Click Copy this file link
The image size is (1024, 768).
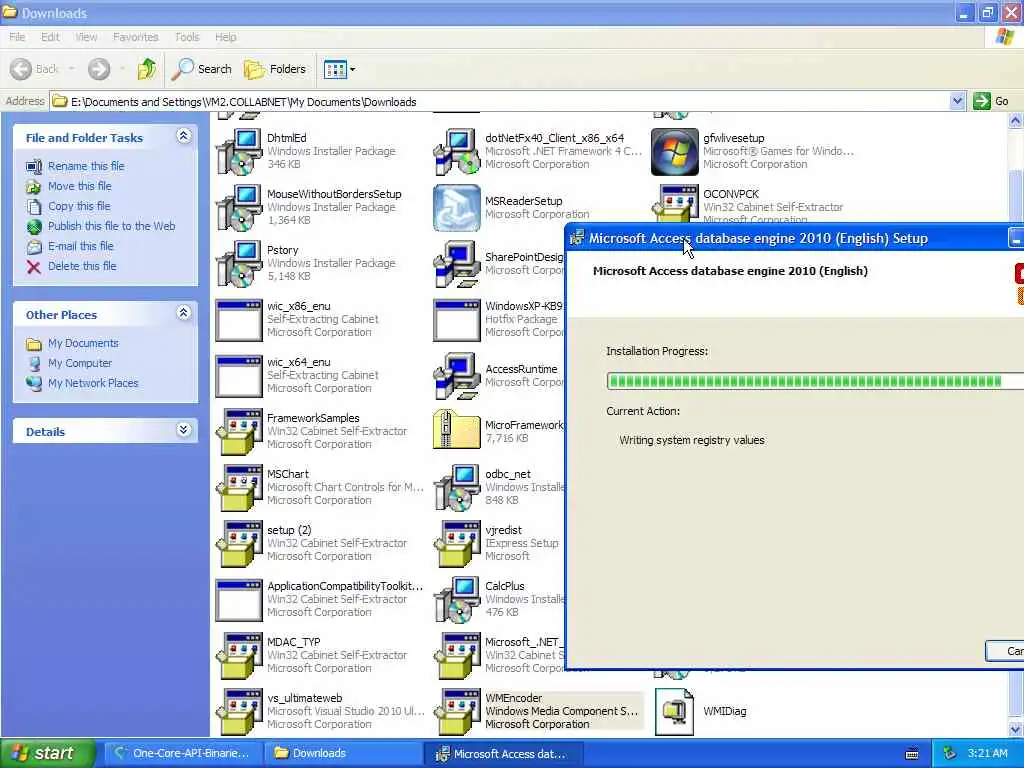click(x=78, y=206)
